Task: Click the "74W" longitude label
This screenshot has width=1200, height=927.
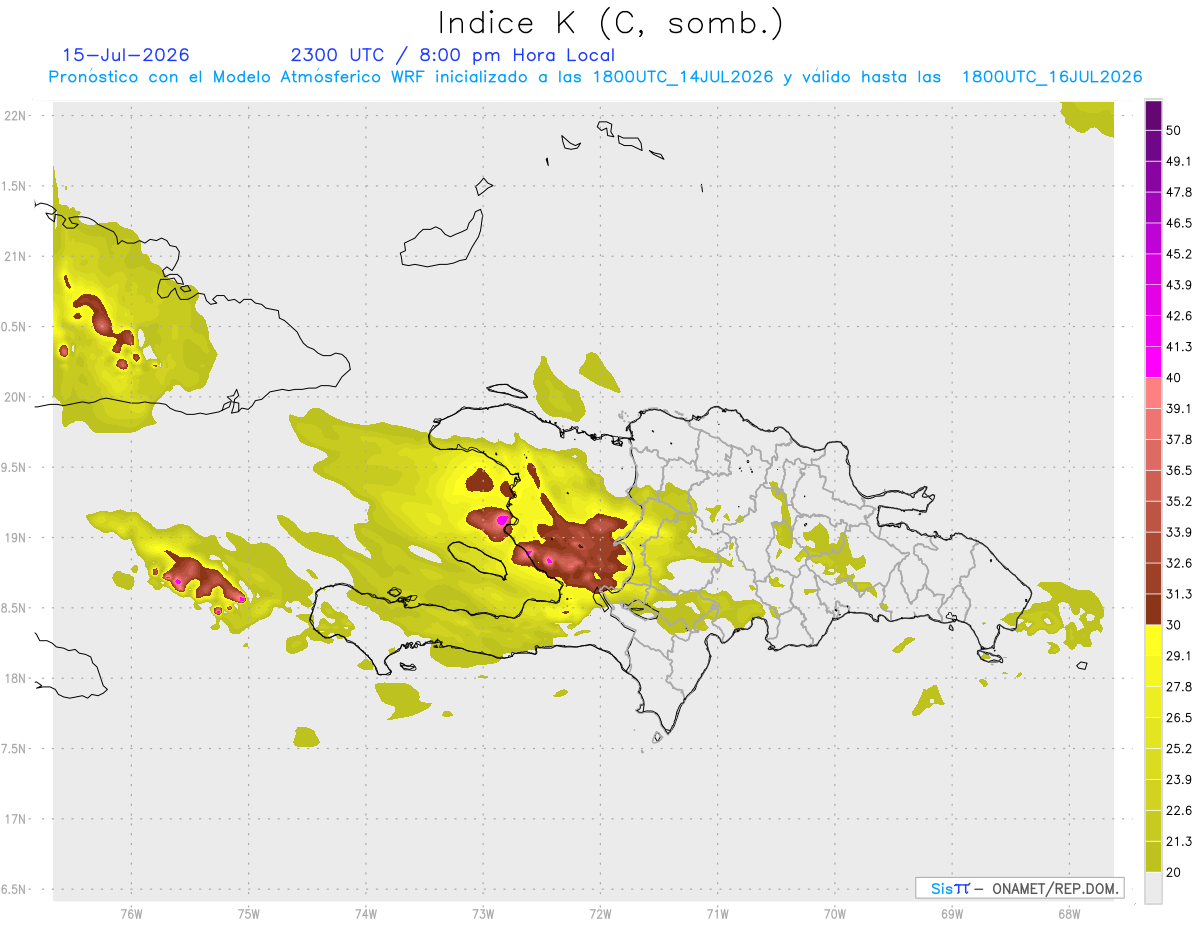Action: [x=366, y=914]
